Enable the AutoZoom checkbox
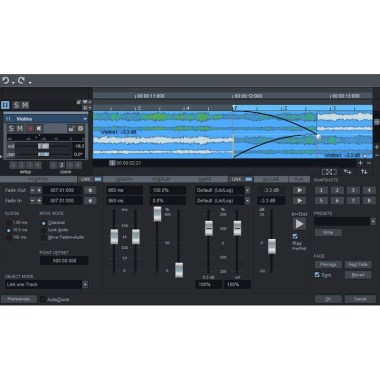The width and height of the screenshot is (380, 380). click(x=43, y=299)
